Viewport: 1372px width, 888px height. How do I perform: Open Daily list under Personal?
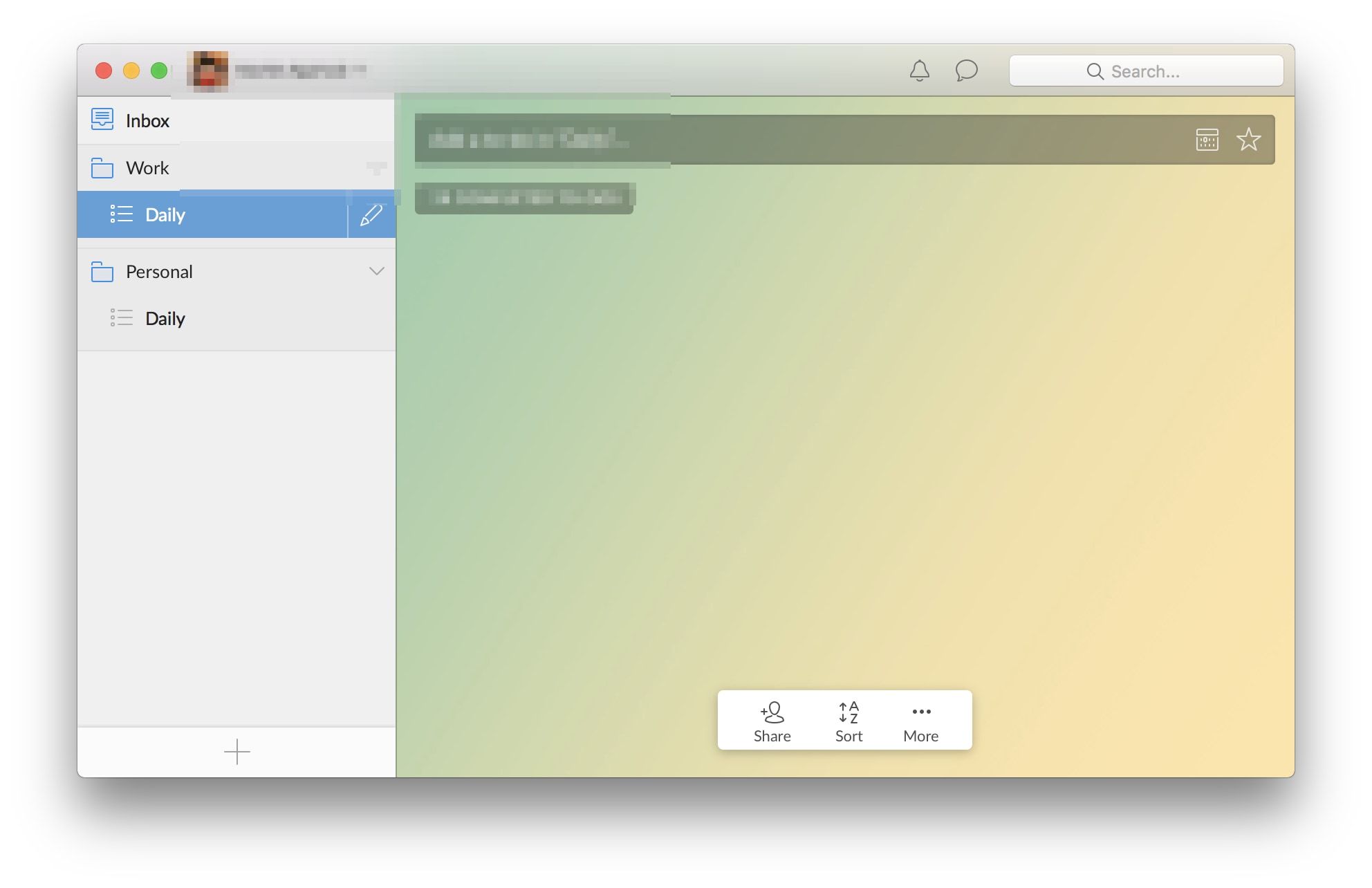pos(165,319)
